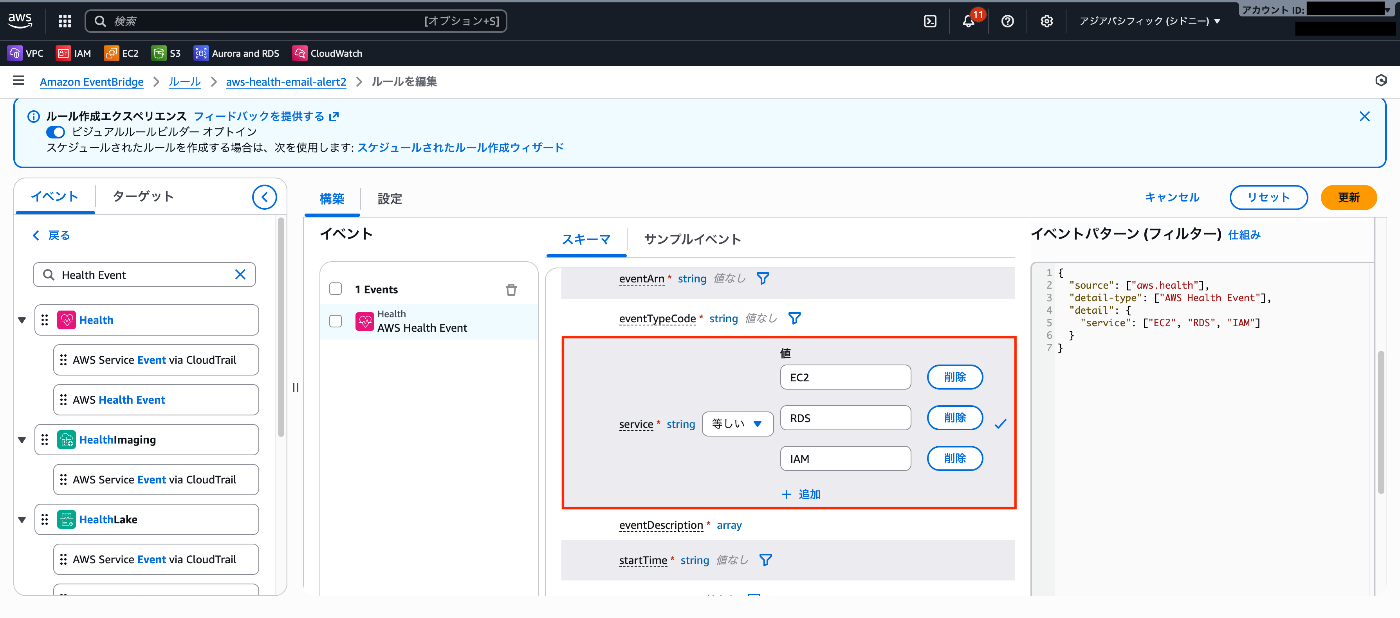Open Aurora and RDS shortcut
The height and width of the screenshot is (618, 1400).
[x=237, y=54]
